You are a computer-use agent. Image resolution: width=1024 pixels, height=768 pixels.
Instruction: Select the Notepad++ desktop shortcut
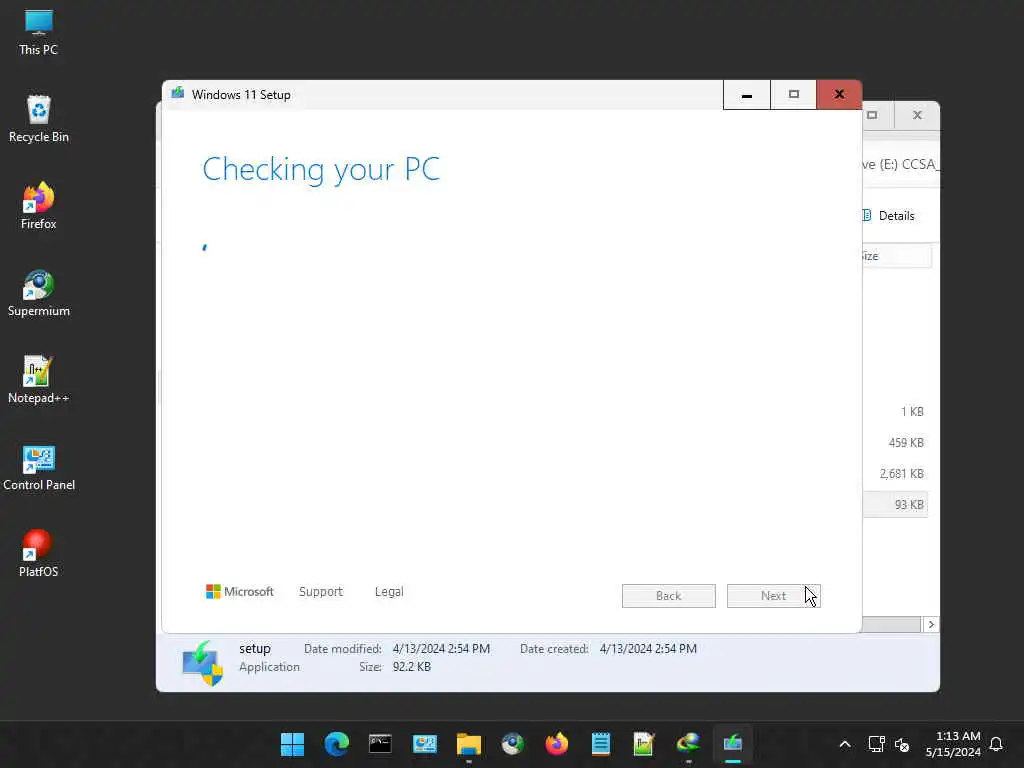[38, 380]
